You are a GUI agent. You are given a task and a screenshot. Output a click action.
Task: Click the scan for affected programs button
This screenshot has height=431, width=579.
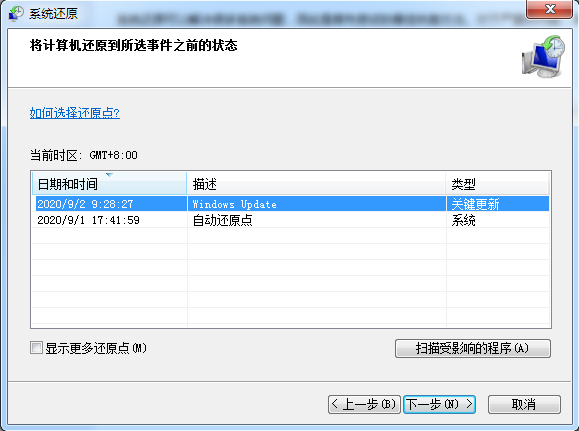coord(473,348)
